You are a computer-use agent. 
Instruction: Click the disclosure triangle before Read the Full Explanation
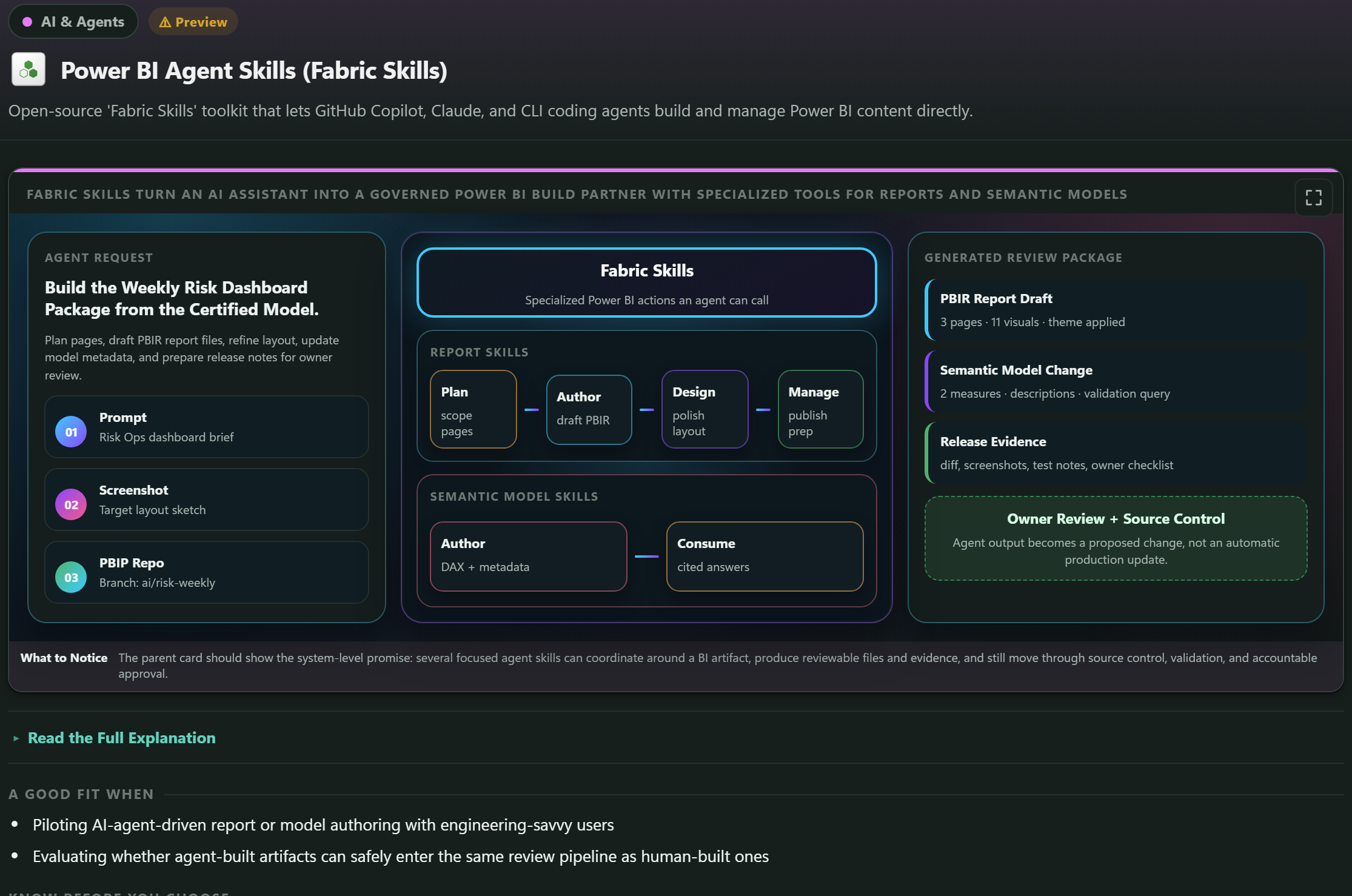(x=16, y=738)
